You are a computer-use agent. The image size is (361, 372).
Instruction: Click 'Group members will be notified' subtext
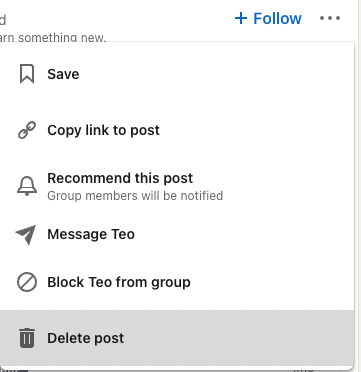coord(135,196)
